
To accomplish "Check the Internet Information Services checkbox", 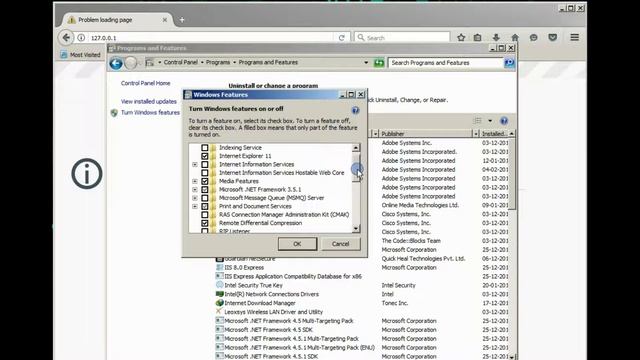I will (x=204, y=164).
